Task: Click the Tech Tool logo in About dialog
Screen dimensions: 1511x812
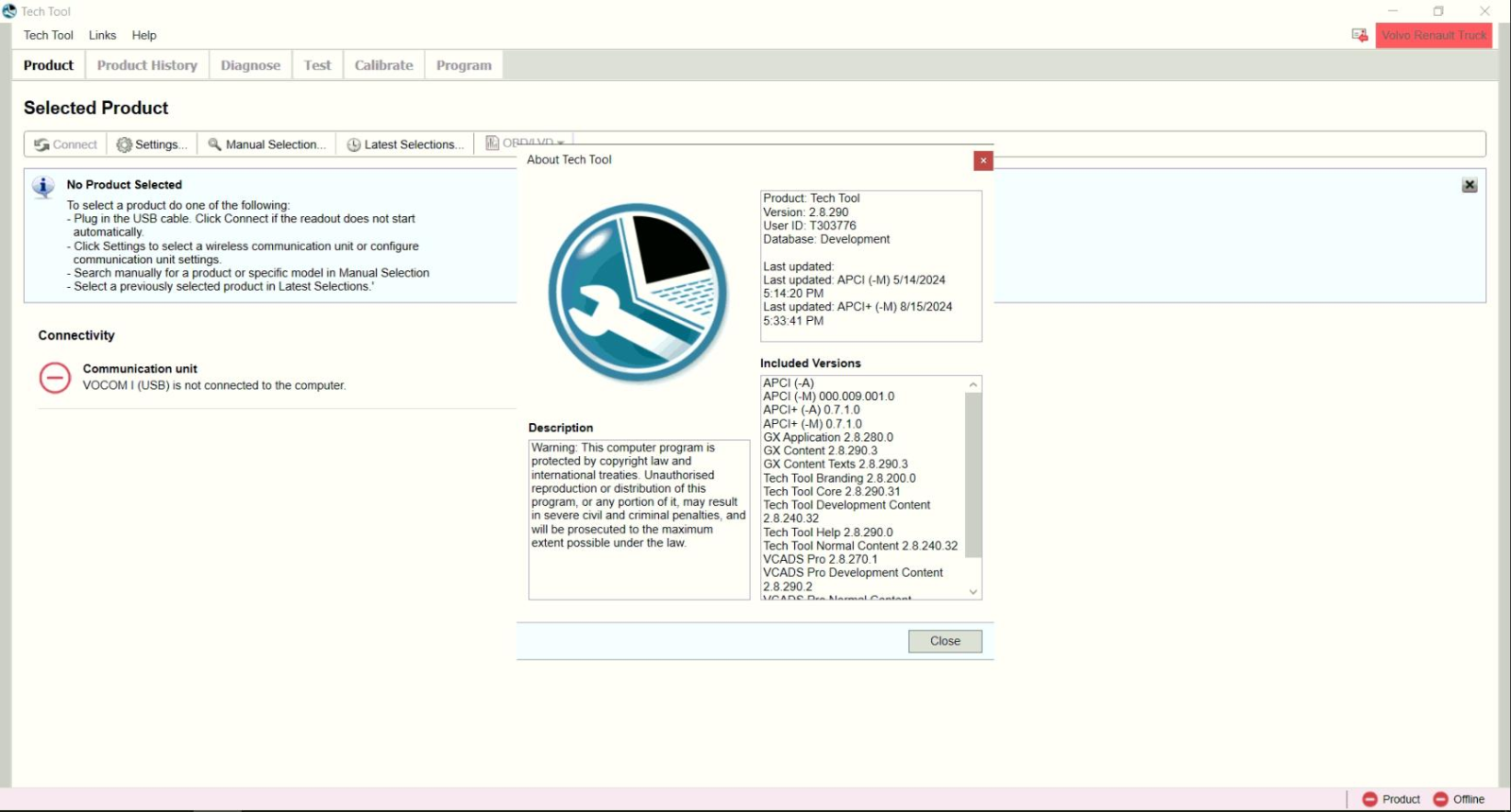Action: pyautogui.click(x=638, y=293)
